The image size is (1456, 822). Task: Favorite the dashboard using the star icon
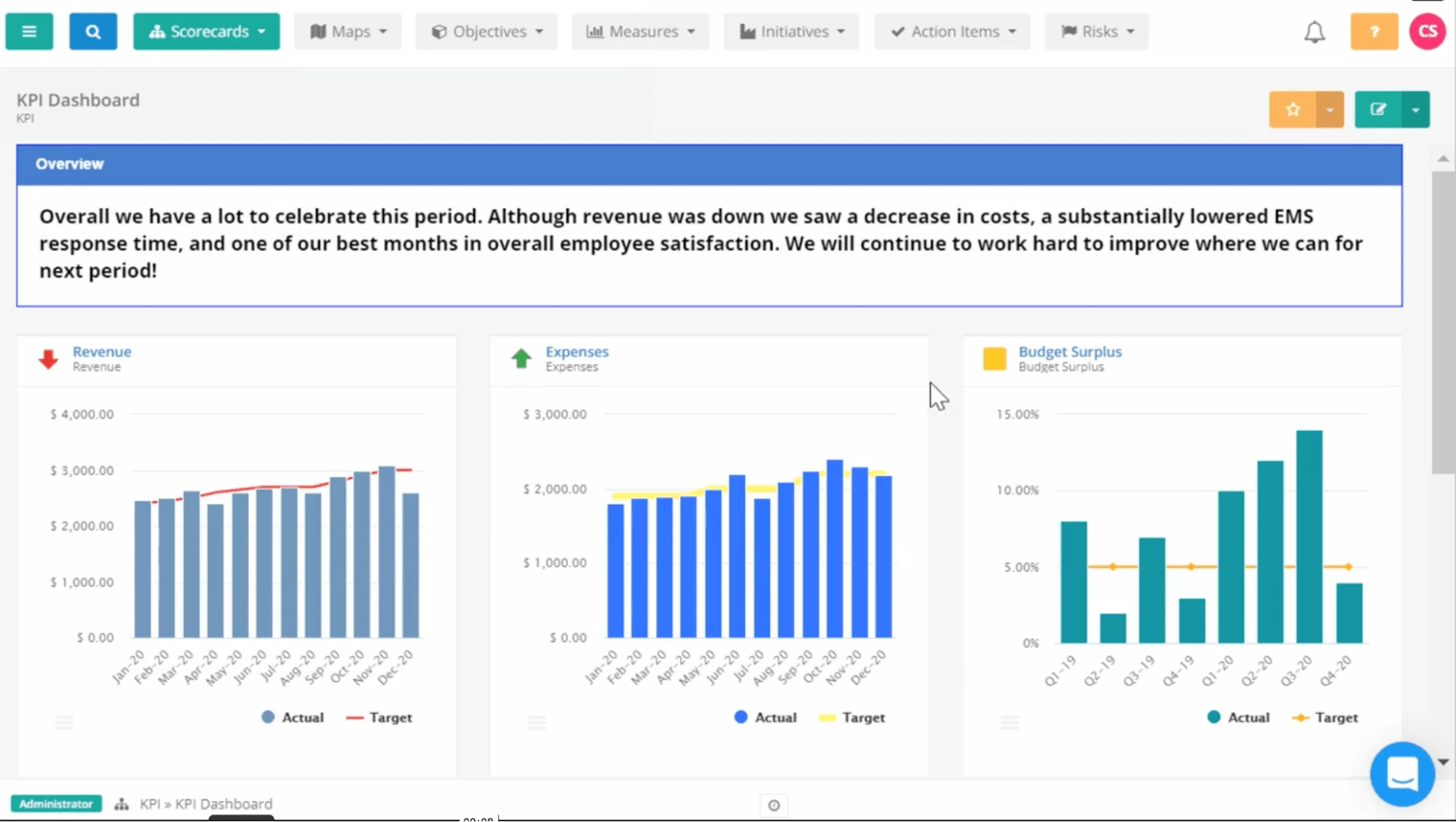tap(1294, 109)
